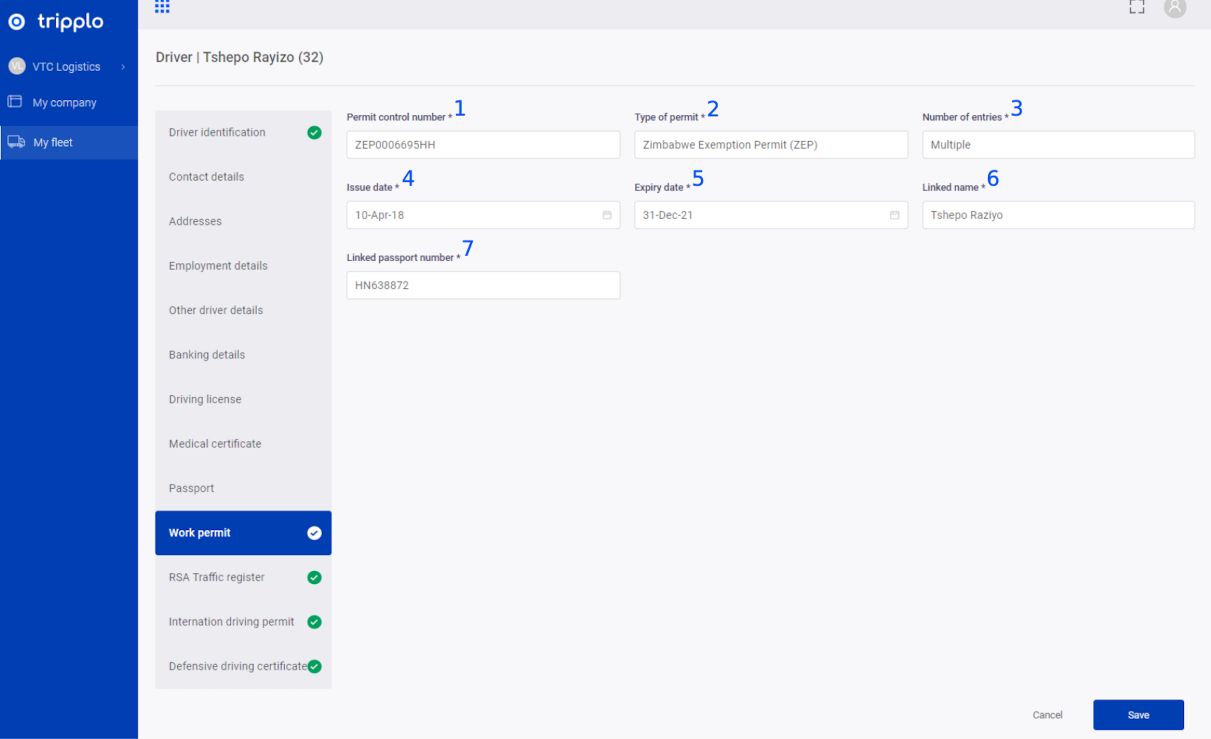Click the Cancel button
Image resolution: width=1211 pixels, height=739 pixels.
[x=1047, y=715]
